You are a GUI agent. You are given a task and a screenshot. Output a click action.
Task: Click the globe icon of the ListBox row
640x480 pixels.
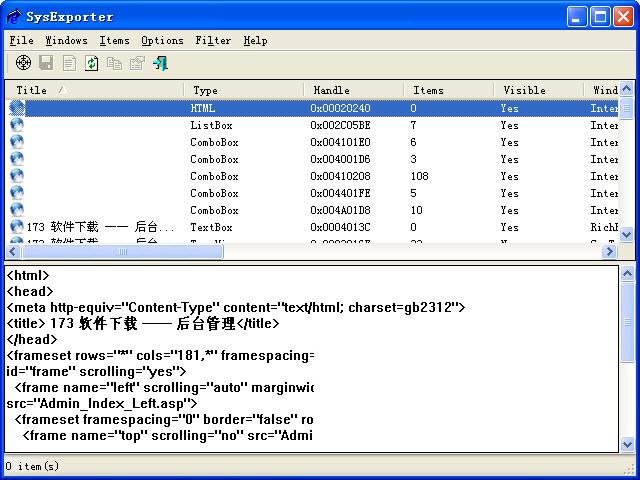tap(17, 125)
